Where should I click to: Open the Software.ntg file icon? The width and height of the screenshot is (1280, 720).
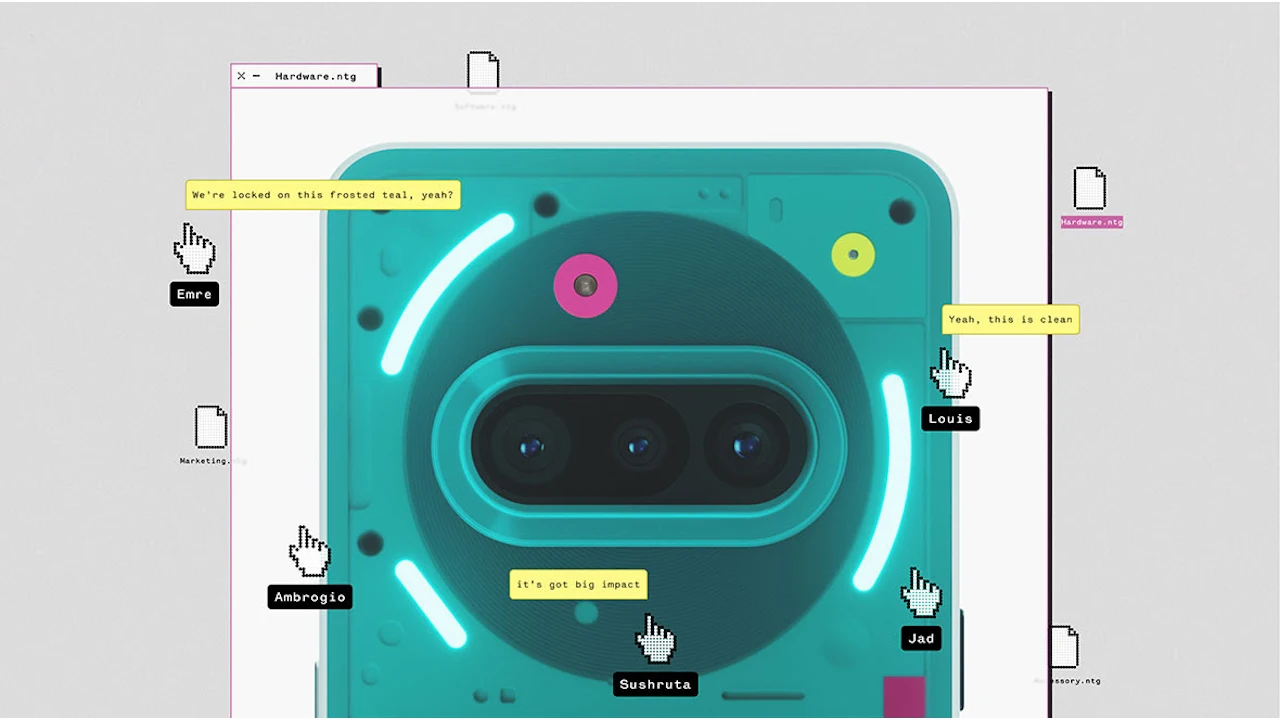[x=483, y=72]
